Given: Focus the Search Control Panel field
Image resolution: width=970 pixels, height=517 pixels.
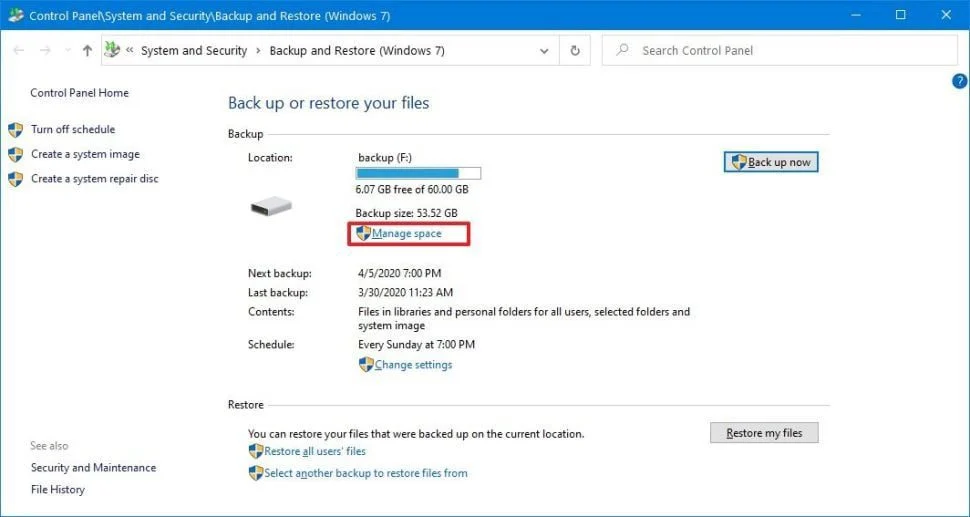Looking at the screenshot, I should [x=780, y=50].
